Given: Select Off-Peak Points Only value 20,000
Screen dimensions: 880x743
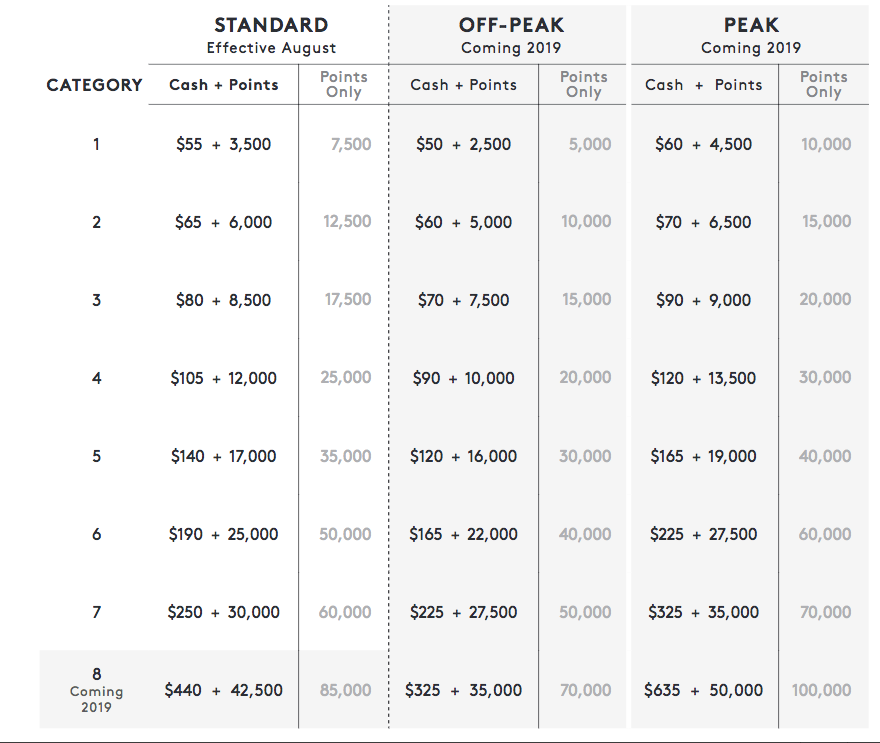Looking at the screenshot, I should click(x=585, y=378).
